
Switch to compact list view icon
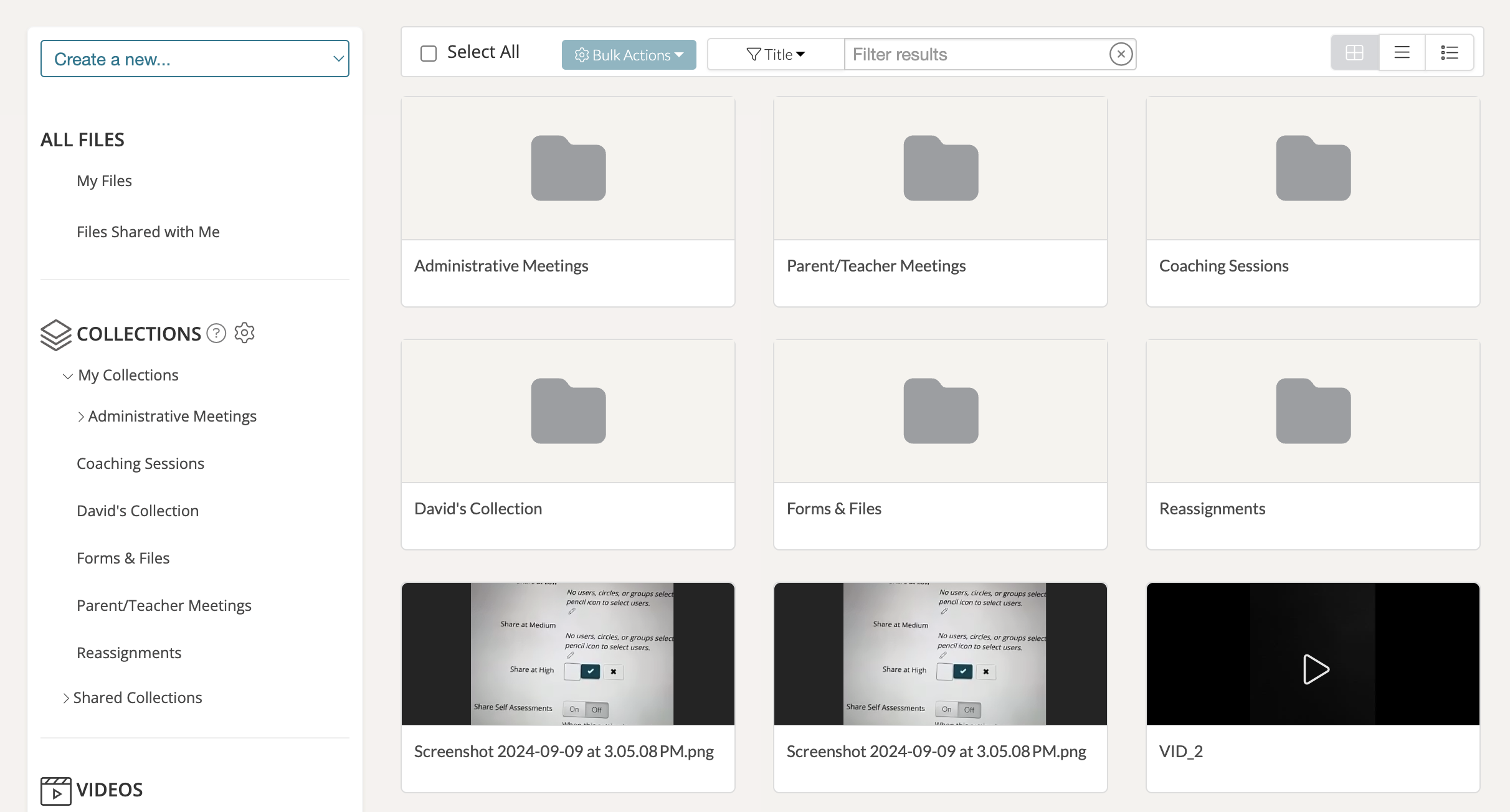(1402, 53)
